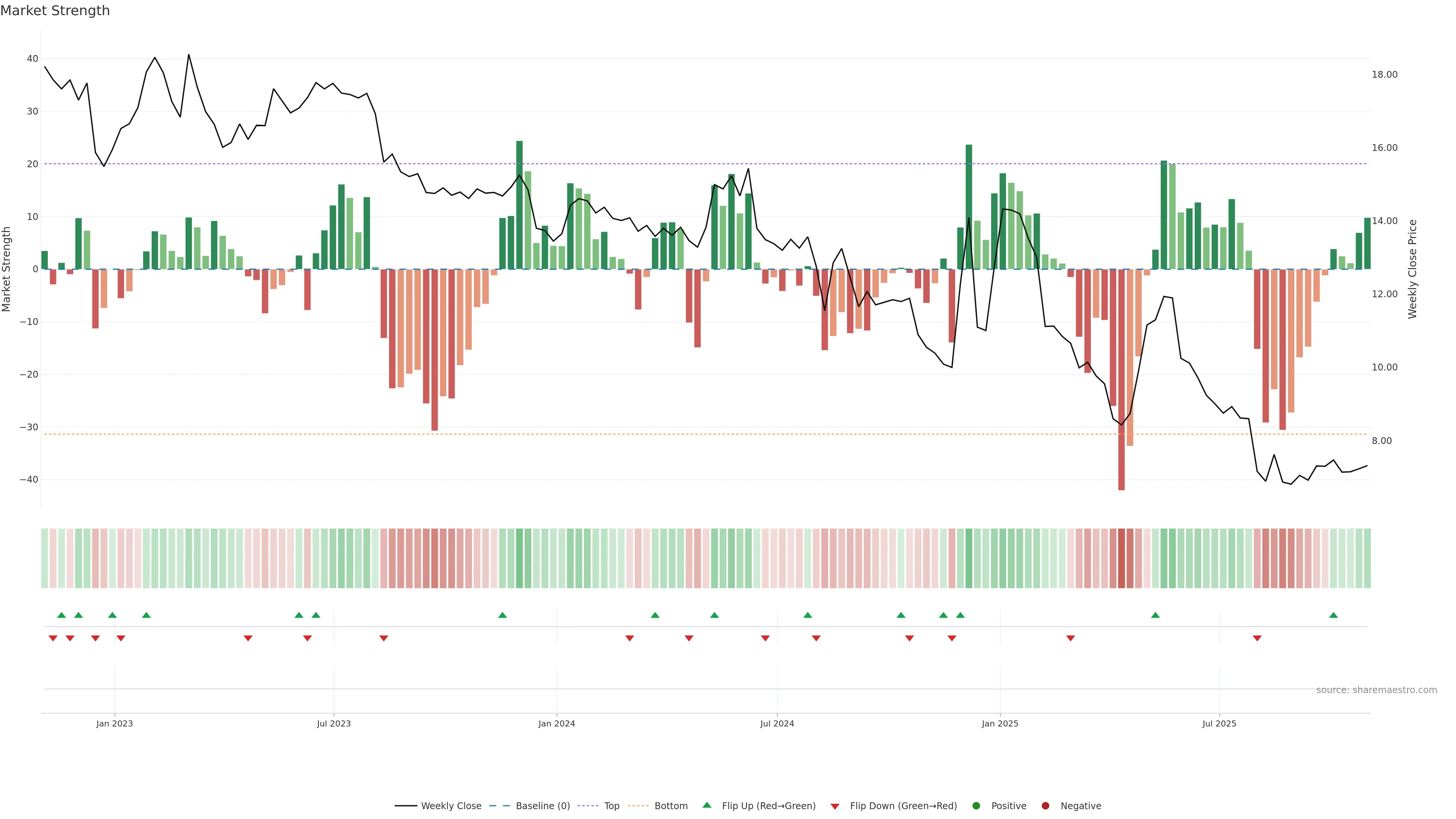This screenshot has width=1456, height=819.
Task: Click the green circle Positive legend icon
Action: [976, 805]
